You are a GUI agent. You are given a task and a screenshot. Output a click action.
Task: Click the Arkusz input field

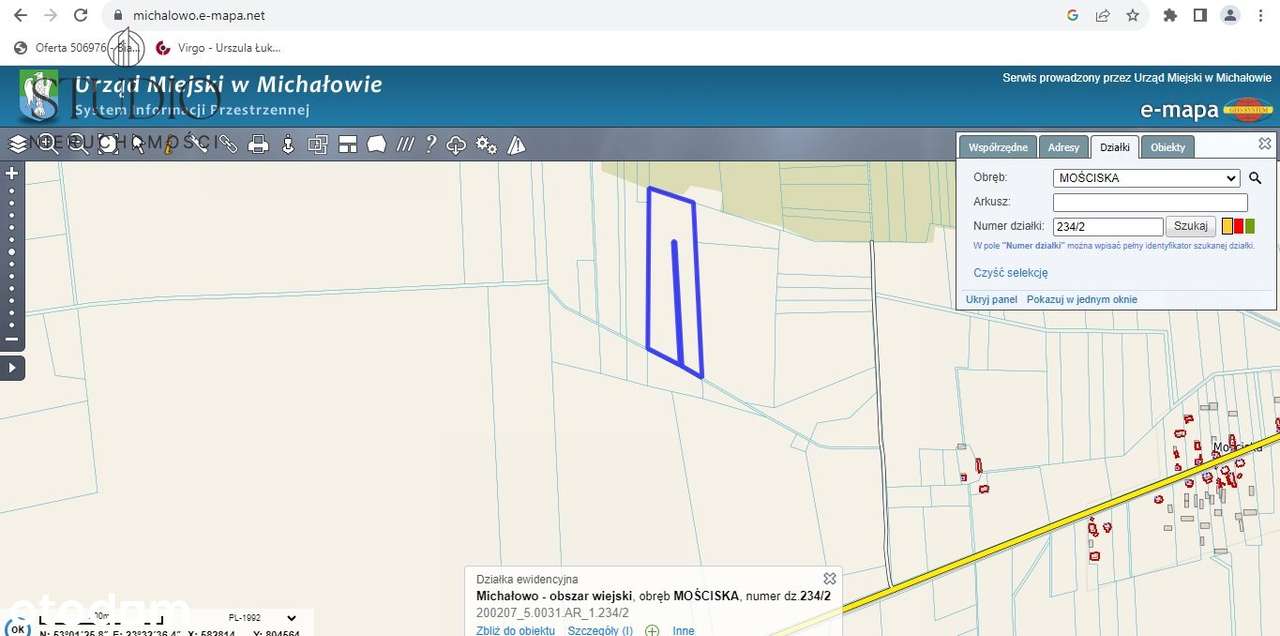tap(1150, 202)
